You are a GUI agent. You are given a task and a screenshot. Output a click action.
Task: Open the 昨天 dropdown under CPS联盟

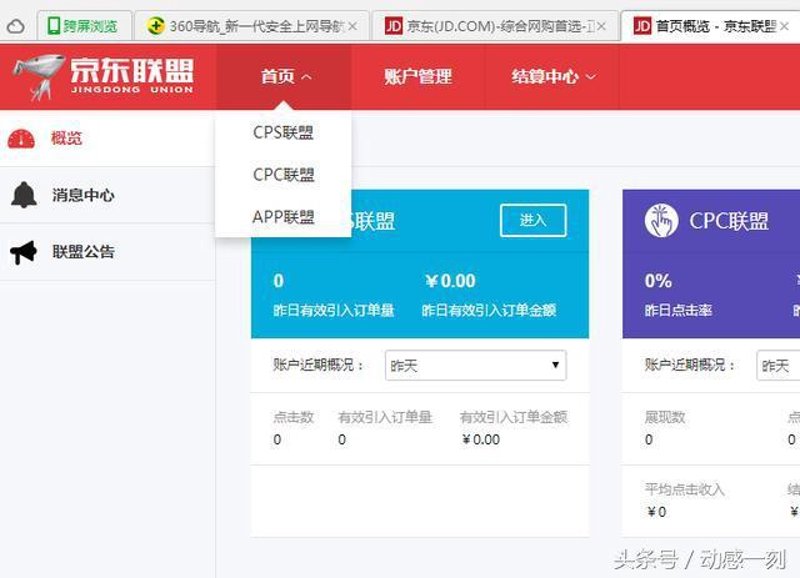[x=476, y=365]
